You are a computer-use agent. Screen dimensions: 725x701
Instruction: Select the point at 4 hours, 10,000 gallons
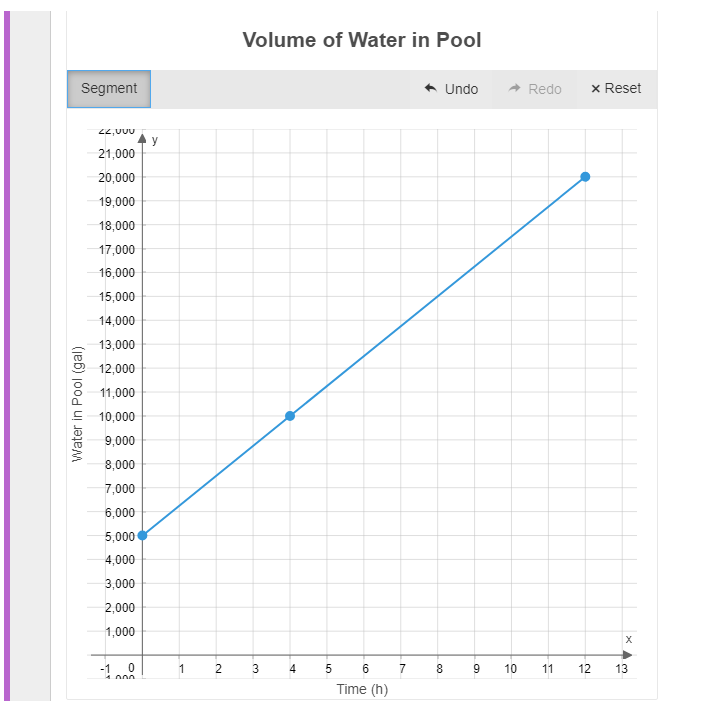click(290, 416)
